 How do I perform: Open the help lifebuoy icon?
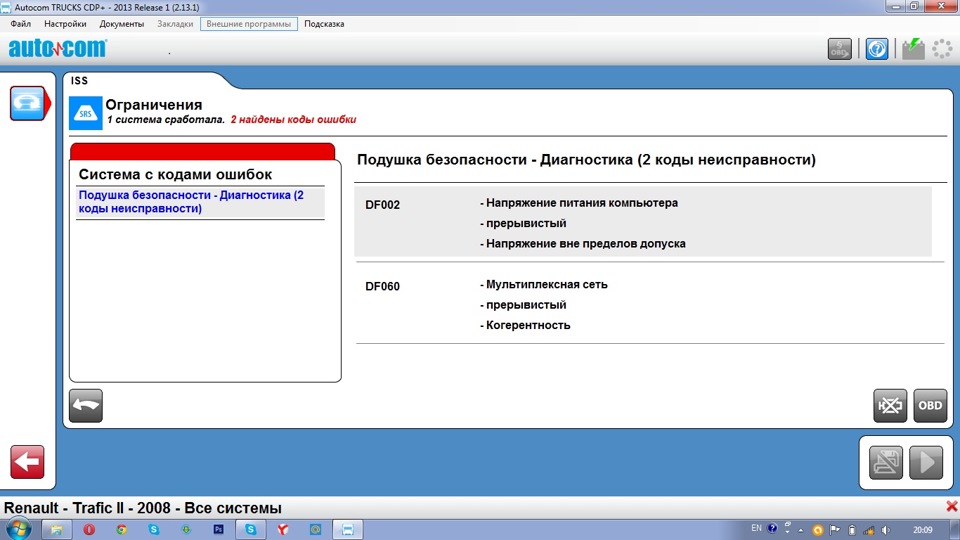pyautogui.click(x=877, y=48)
